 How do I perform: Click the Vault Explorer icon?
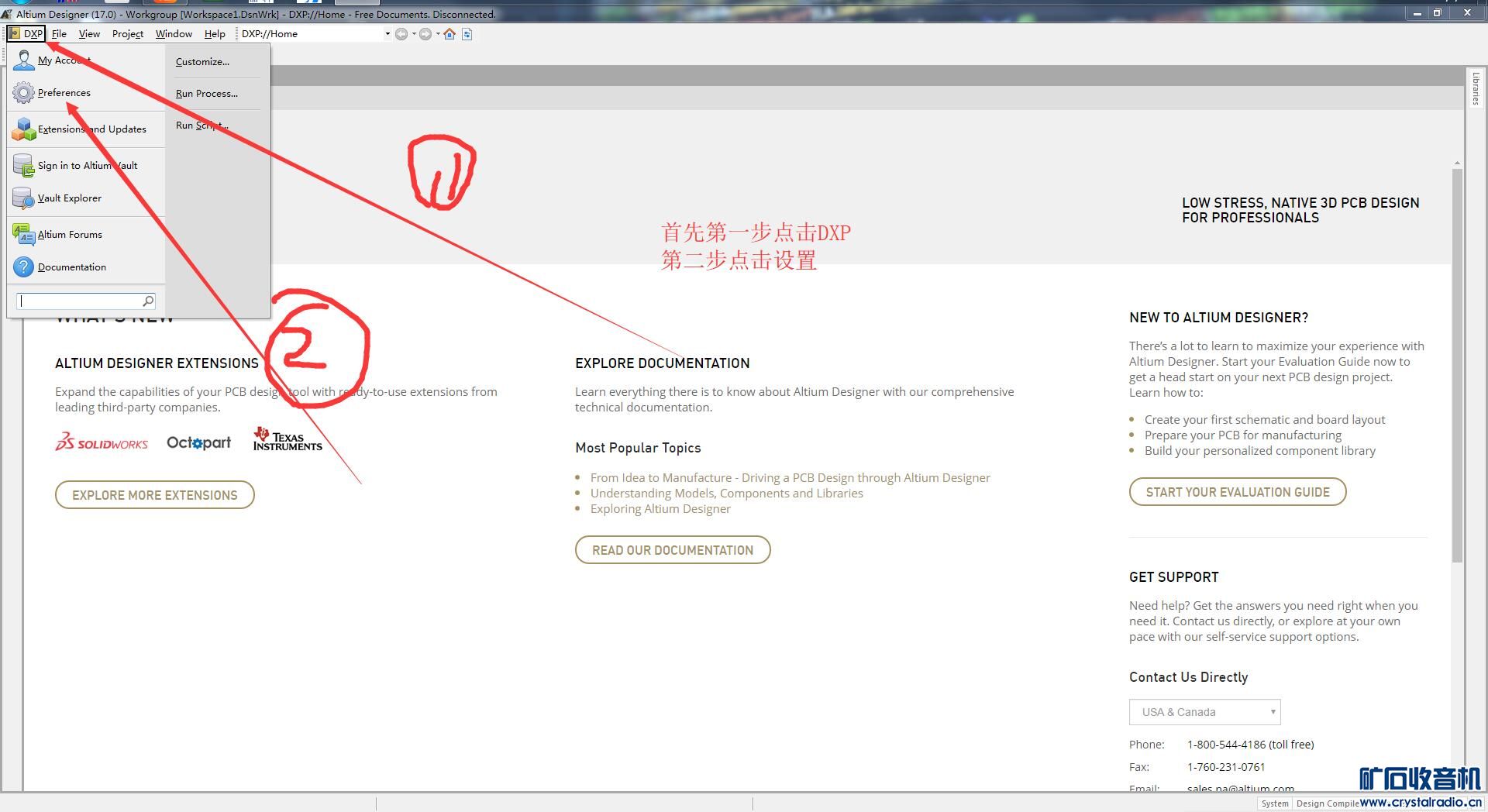tap(24, 198)
